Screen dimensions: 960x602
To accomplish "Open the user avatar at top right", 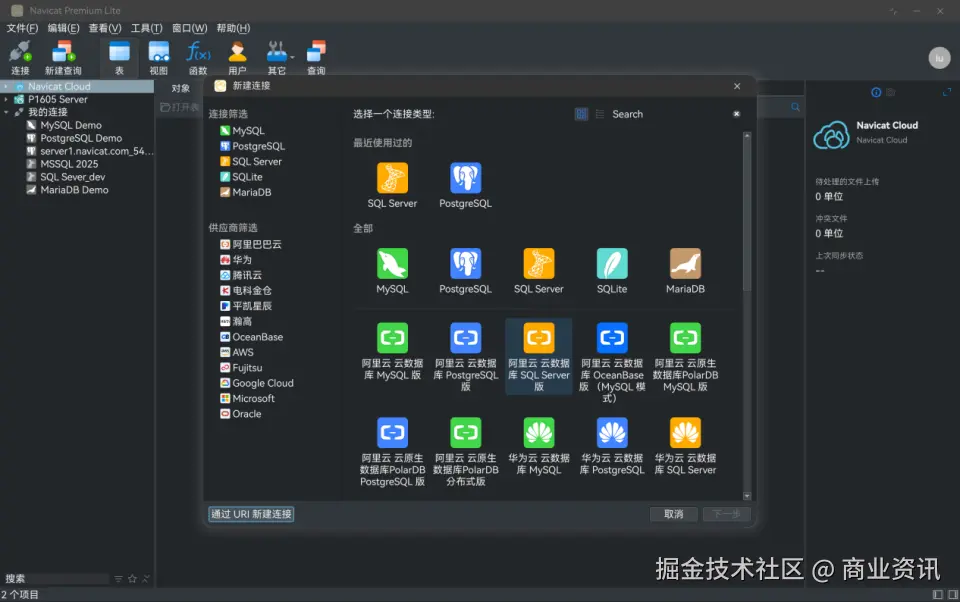I will pos(939,58).
